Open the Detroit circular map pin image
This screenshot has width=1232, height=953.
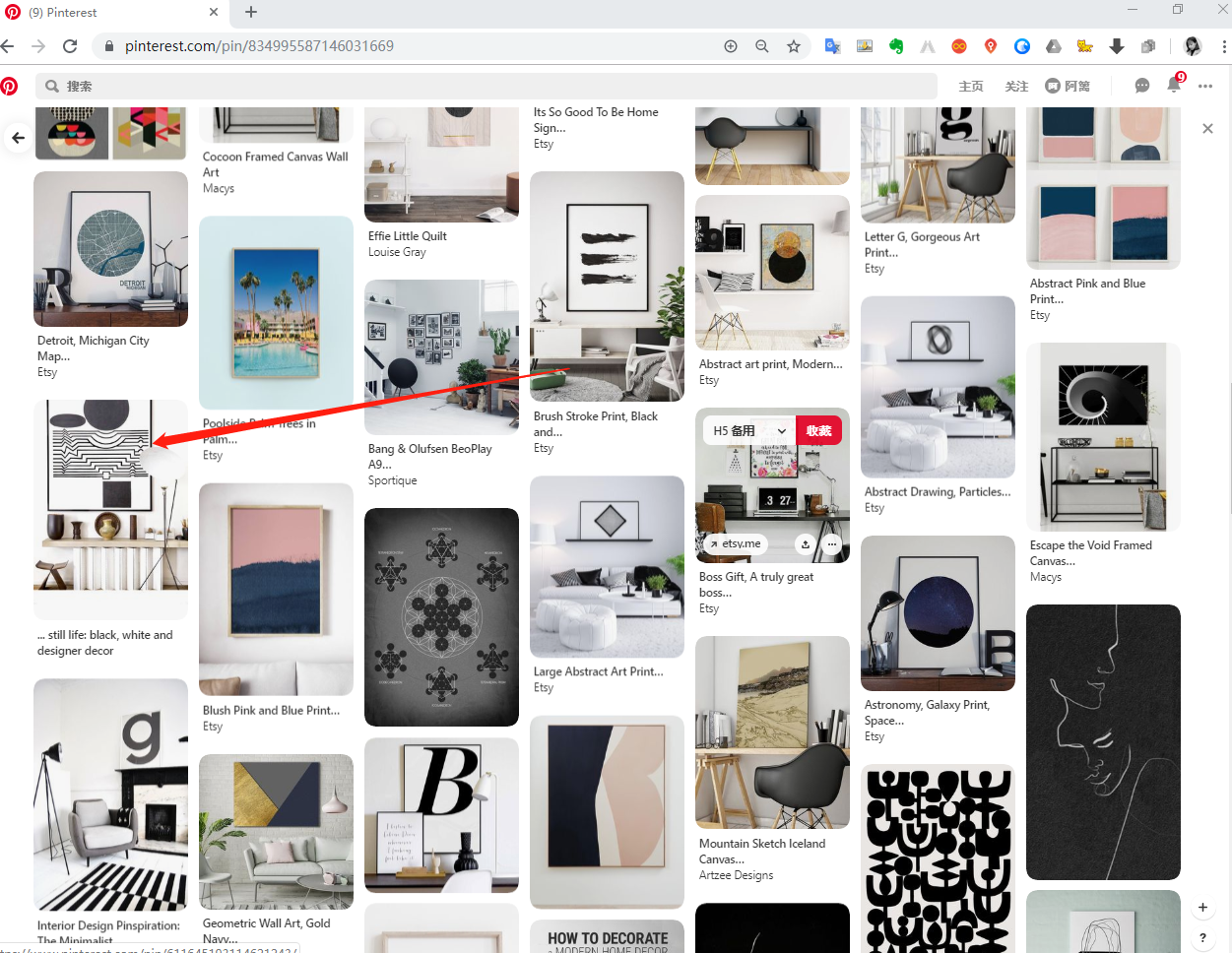pos(110,249)
